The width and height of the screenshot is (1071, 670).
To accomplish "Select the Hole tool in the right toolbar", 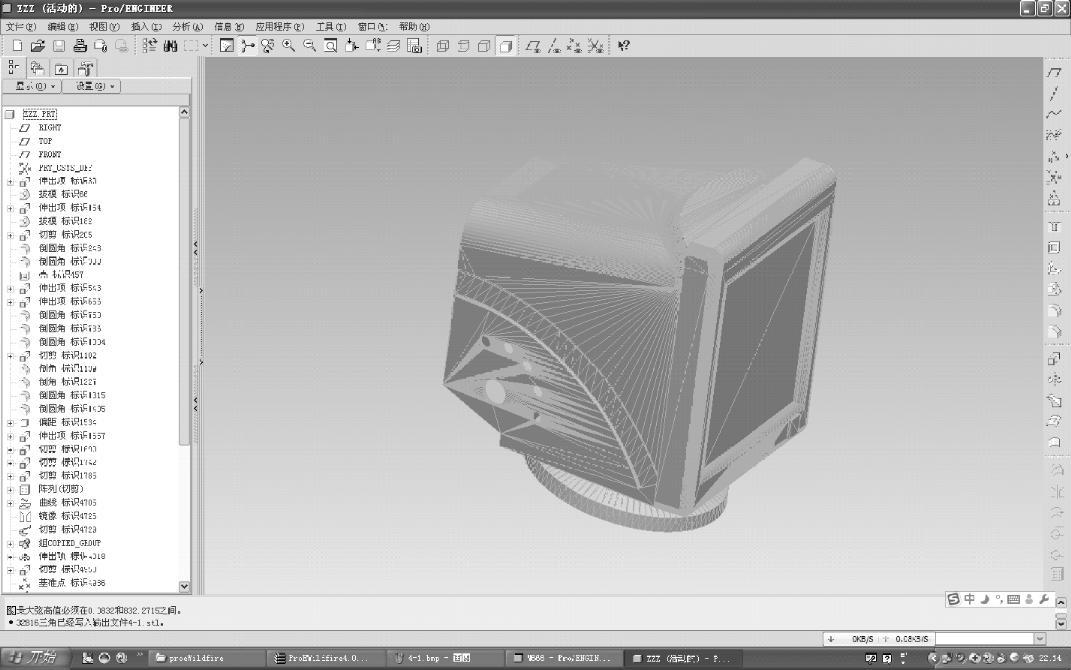I will [x=1055, y=227].
